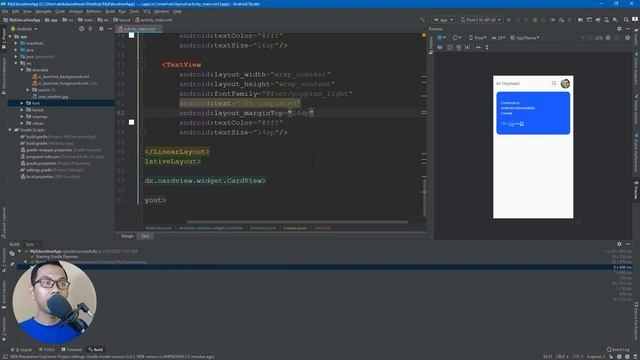640x360 pixels.
Task: Select user_random.jpg file in drawable
Action: pos(50,97)
